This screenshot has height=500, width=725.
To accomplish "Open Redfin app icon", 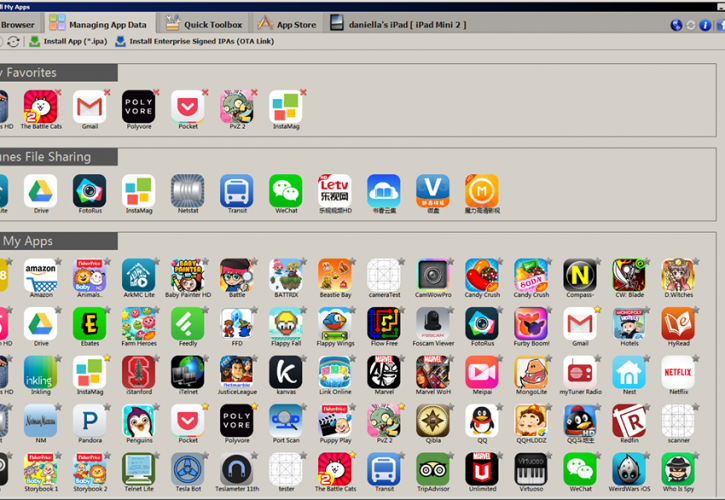I will point(629,421).
